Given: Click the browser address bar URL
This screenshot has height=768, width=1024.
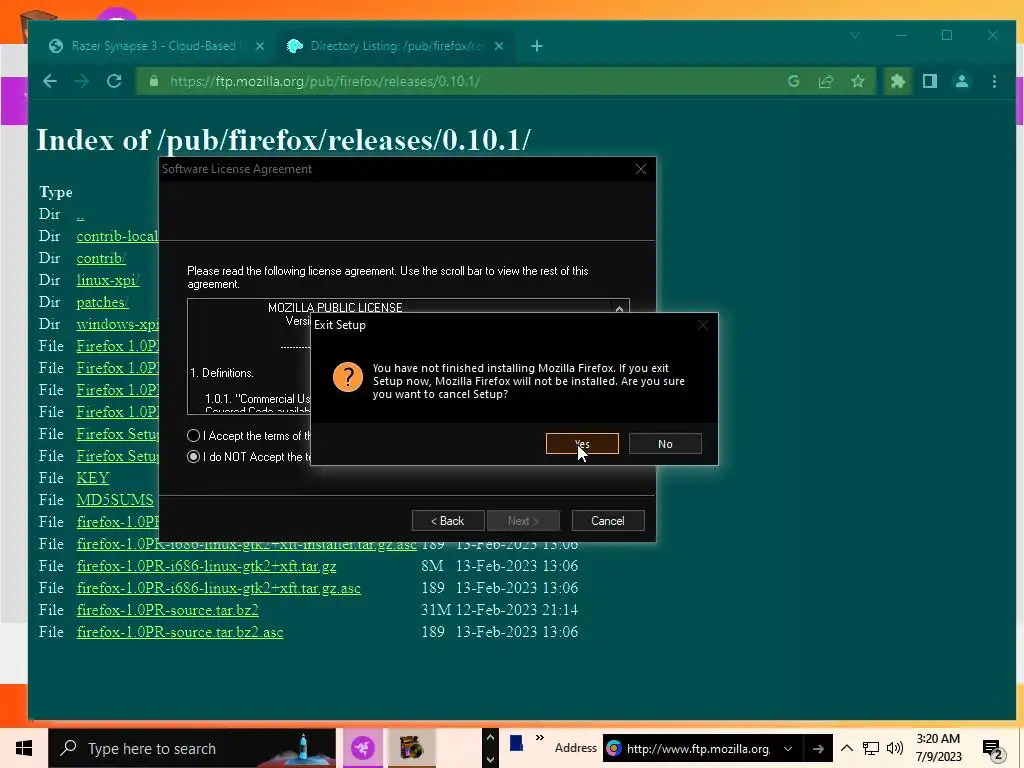Looking at the screenshot, I should pyautogui.click(x=325, y=81).
